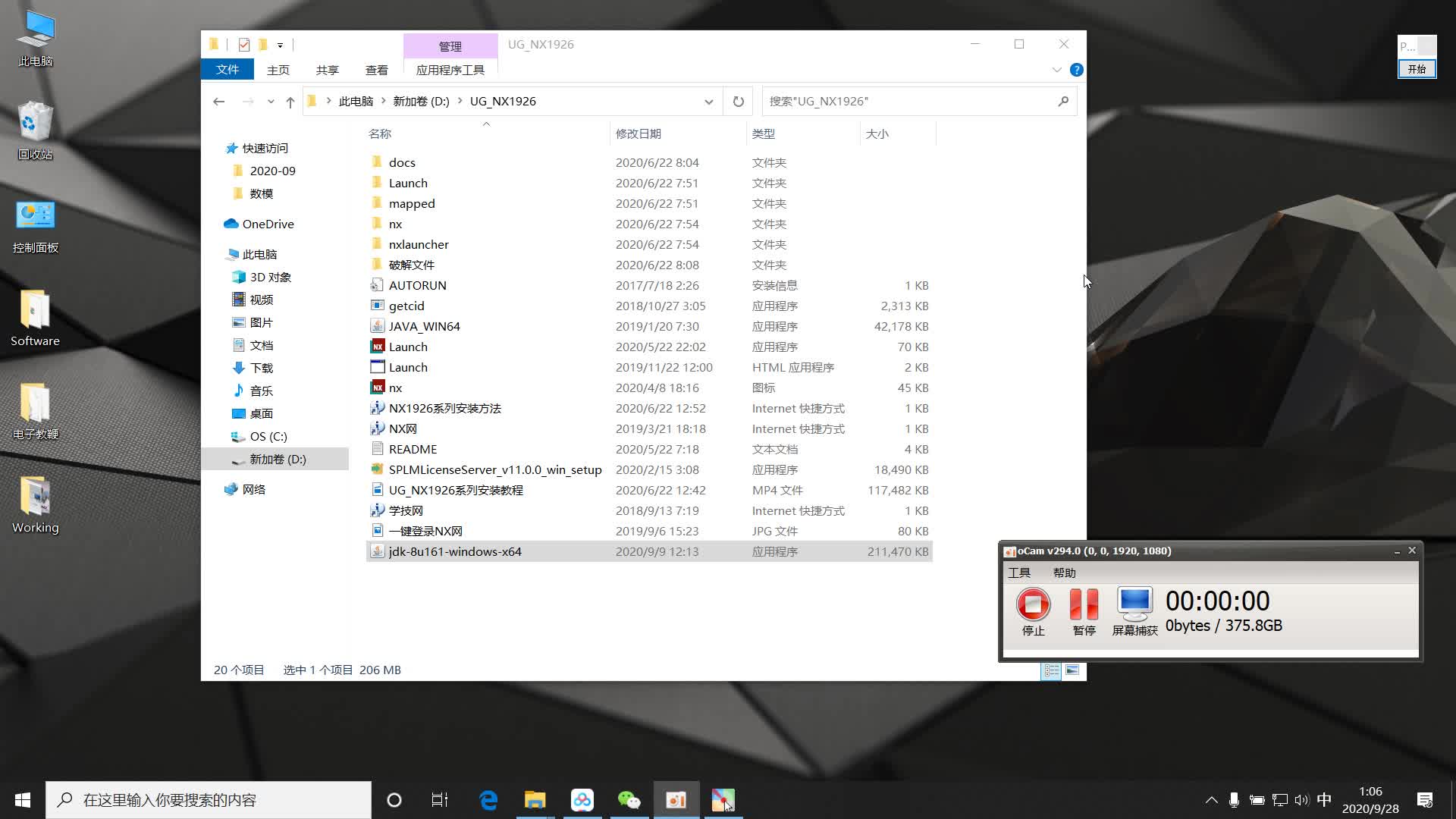This screenshot has height=819, width=1456.
Task: Expand the address bar history dropdown
Action: 708,102
